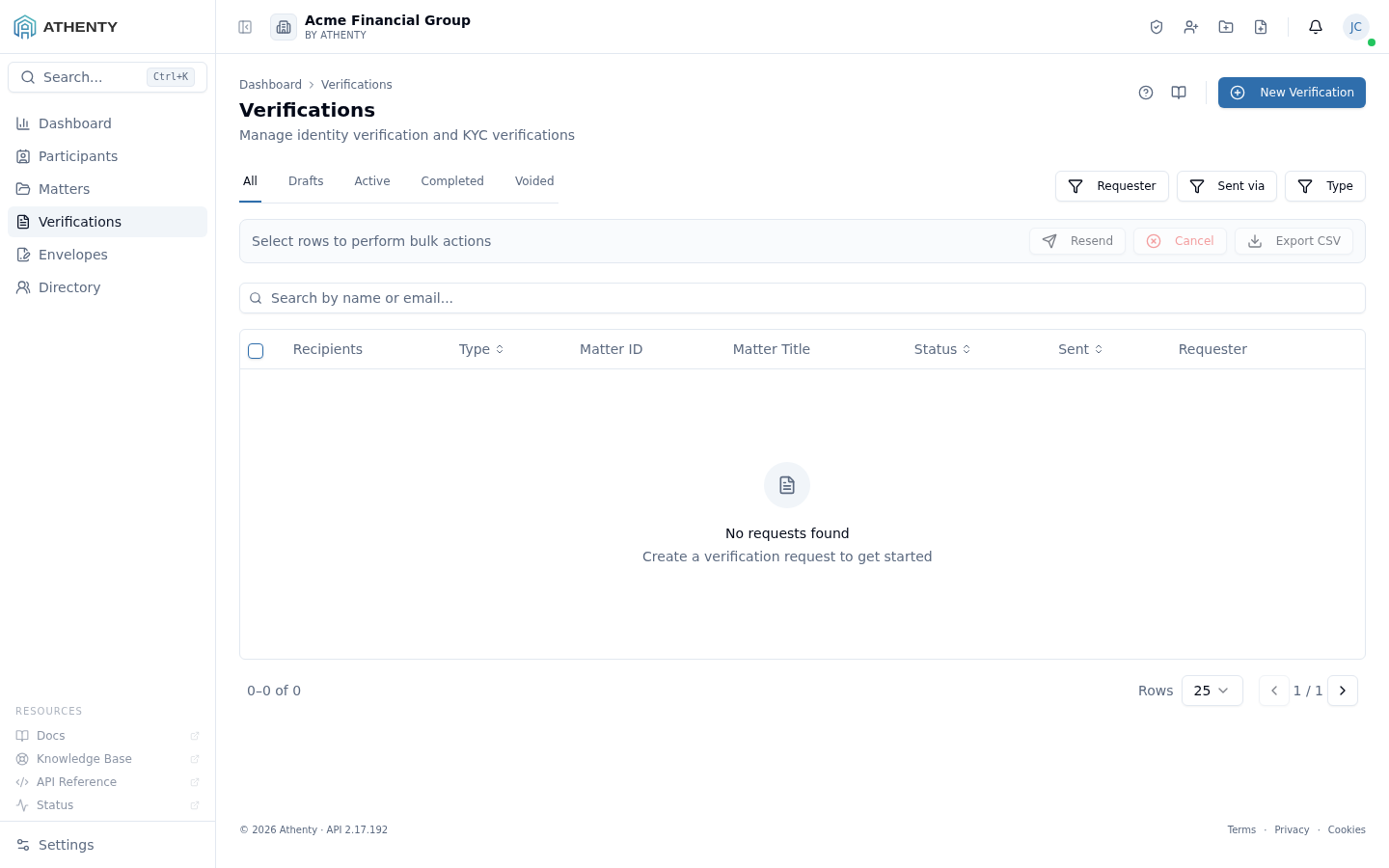This screenshot has width=1389, height=868.
Task: Open Knowledge Base resource link
Action: (107, 759)
